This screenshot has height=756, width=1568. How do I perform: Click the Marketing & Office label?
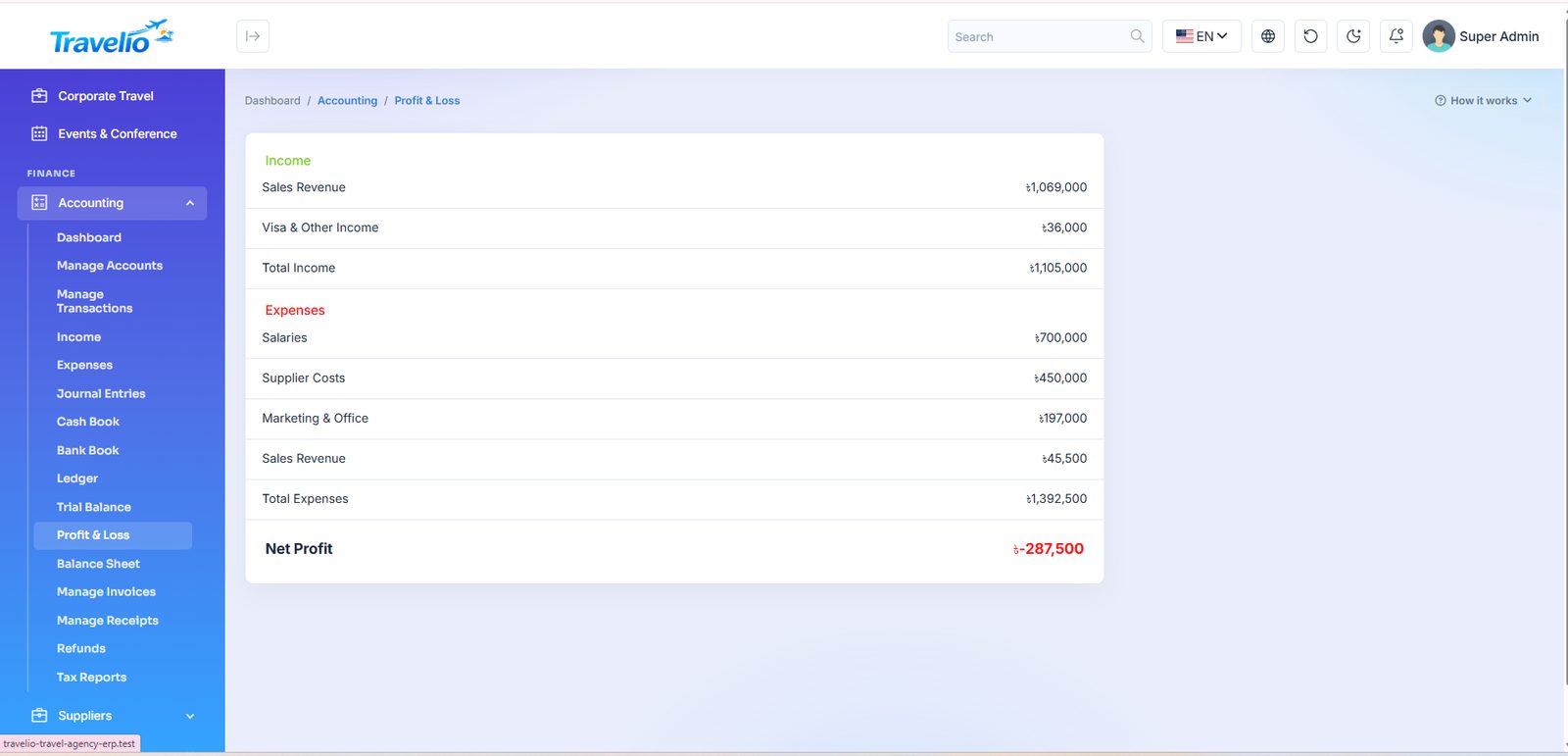tap(316, 418)
